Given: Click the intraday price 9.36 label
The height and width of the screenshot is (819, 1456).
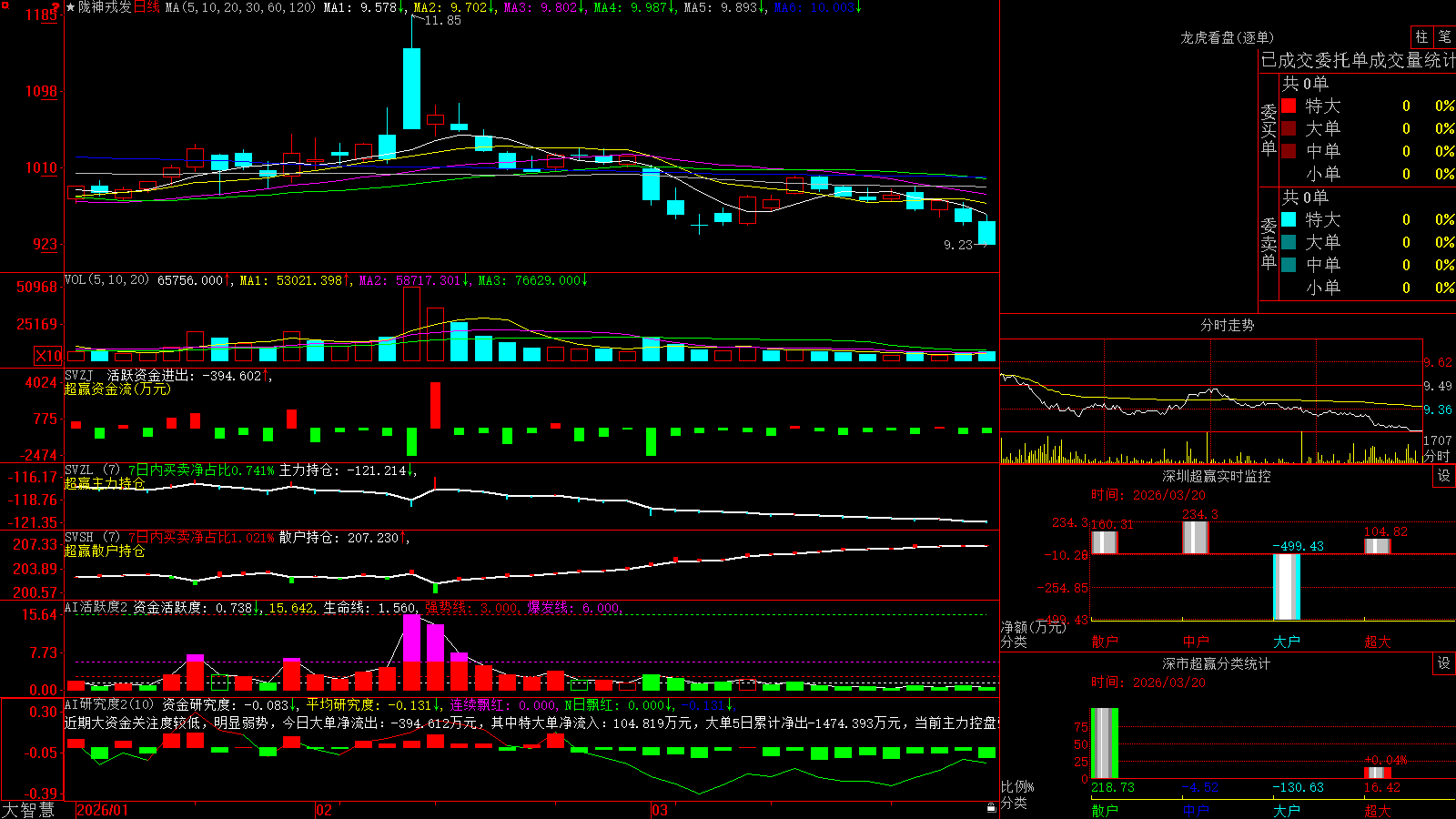Looking at the screenshot, I should pos(1438,410).
